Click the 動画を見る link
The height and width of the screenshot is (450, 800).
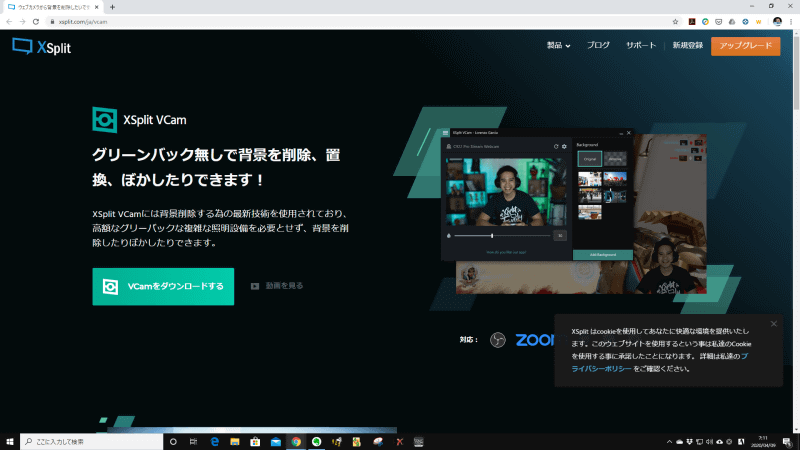click(284, 286)
